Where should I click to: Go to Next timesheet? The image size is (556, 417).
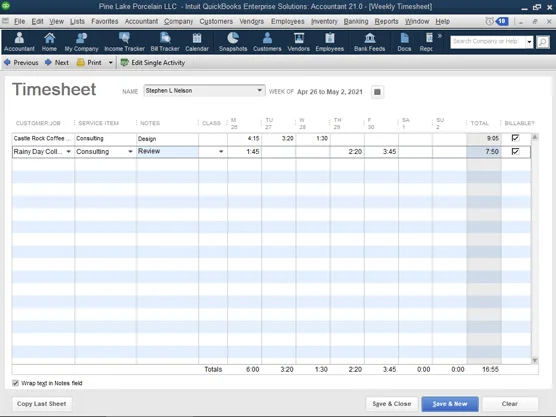[57, 63]
